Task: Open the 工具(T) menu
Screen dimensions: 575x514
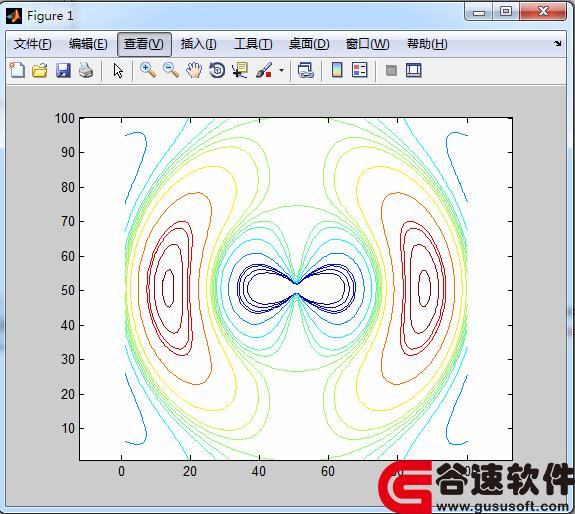Action: pos(253,44)
